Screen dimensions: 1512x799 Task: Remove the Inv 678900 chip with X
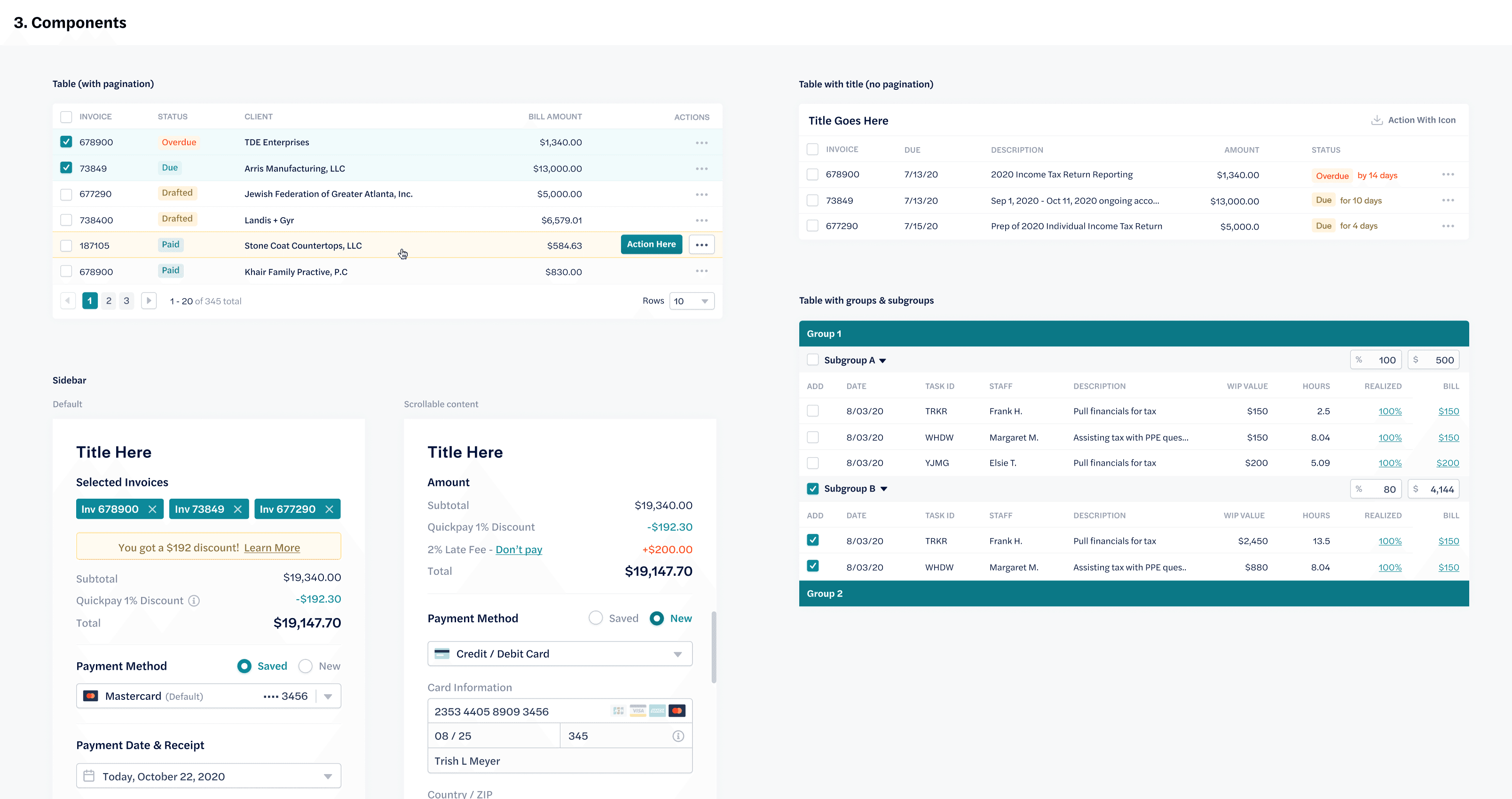click(x=153, y=509)
